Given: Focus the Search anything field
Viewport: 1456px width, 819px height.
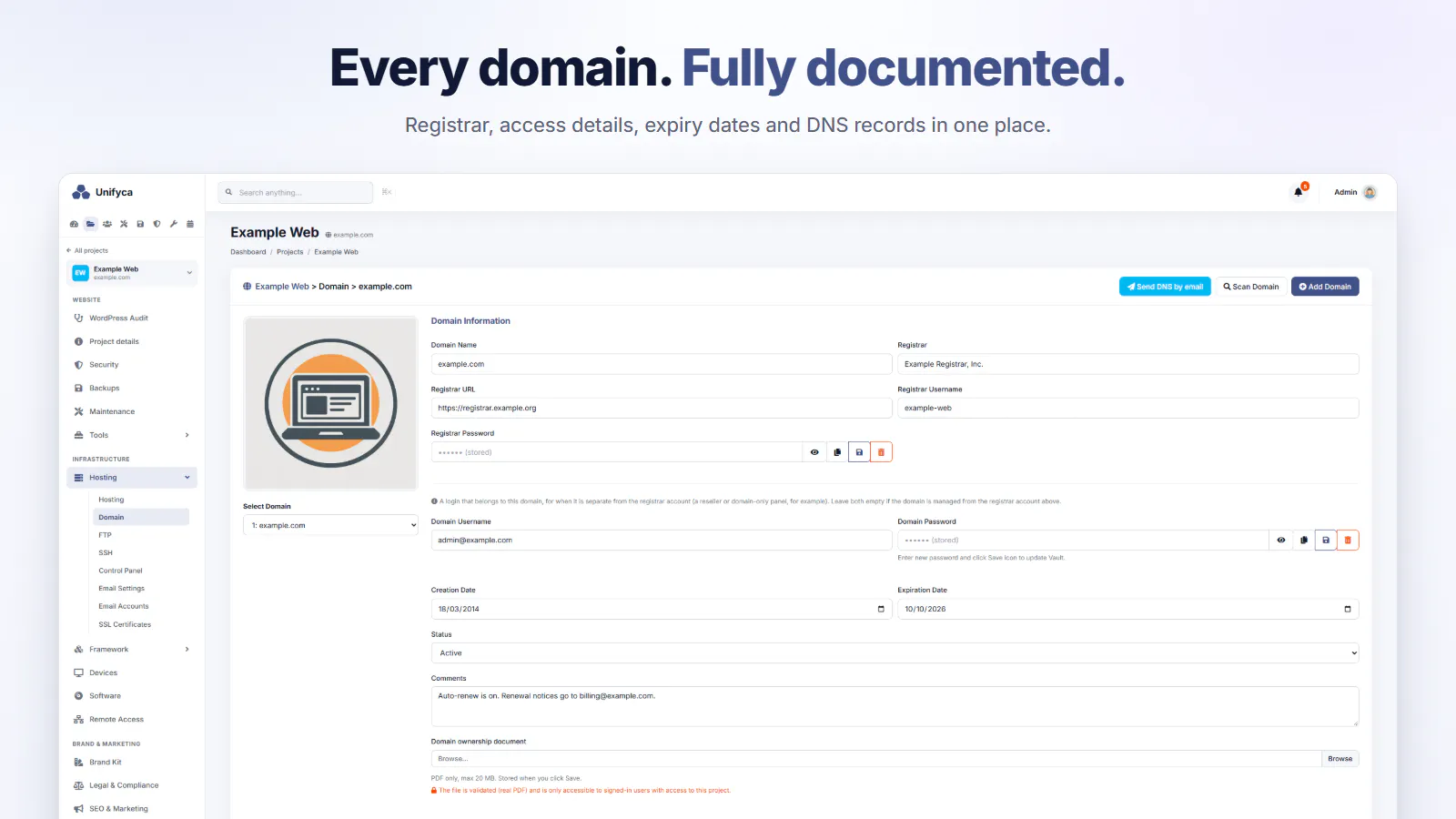Looking at the screenshot, I should point(296,192).
